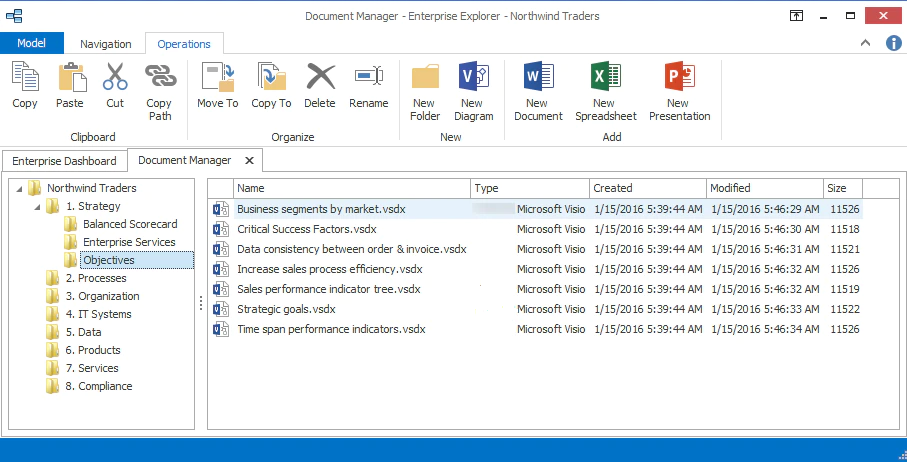
Task: Select the Enterprise Services folder
Action: 129,242
